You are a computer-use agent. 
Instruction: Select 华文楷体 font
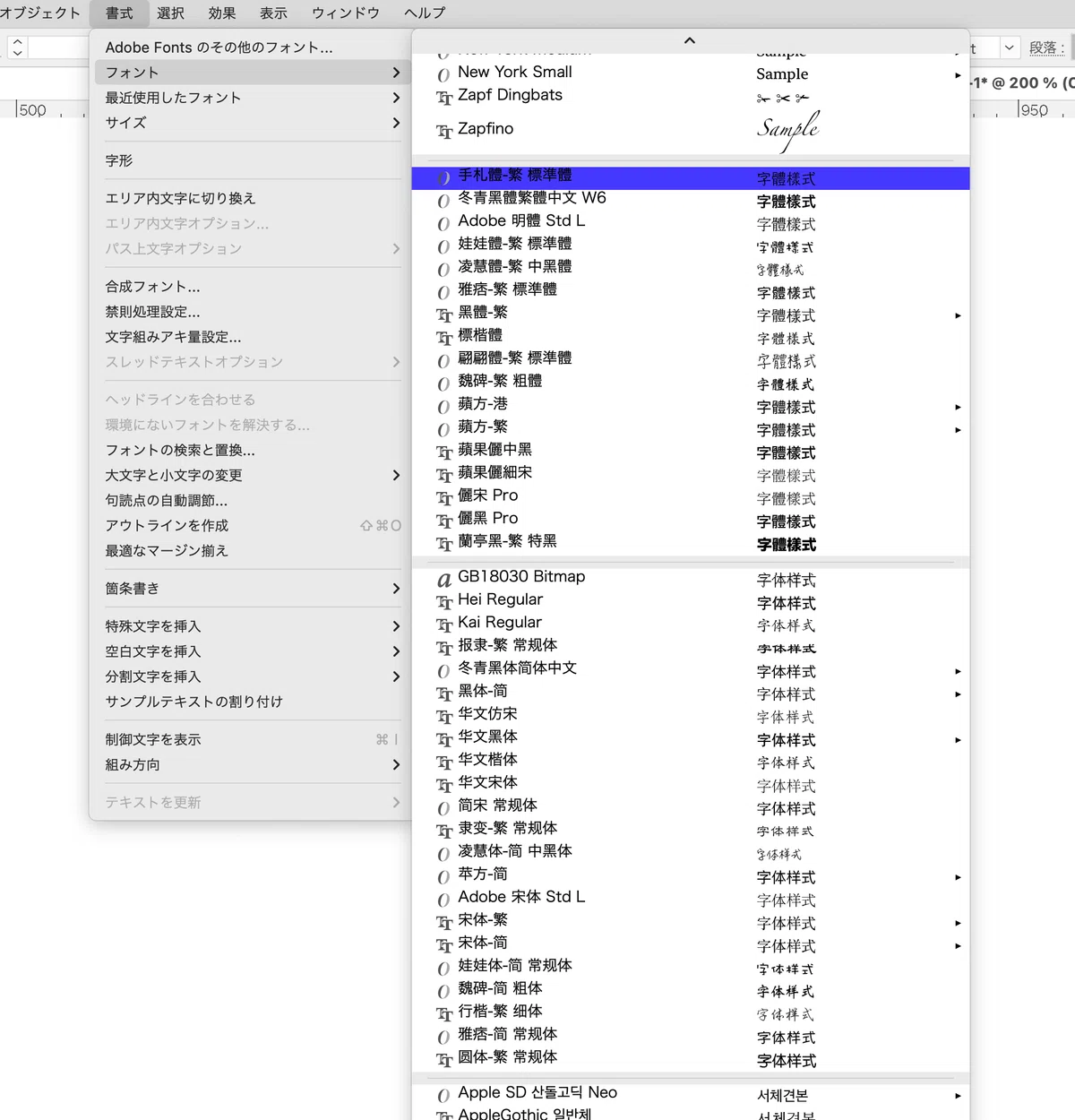tap(690, 761)
